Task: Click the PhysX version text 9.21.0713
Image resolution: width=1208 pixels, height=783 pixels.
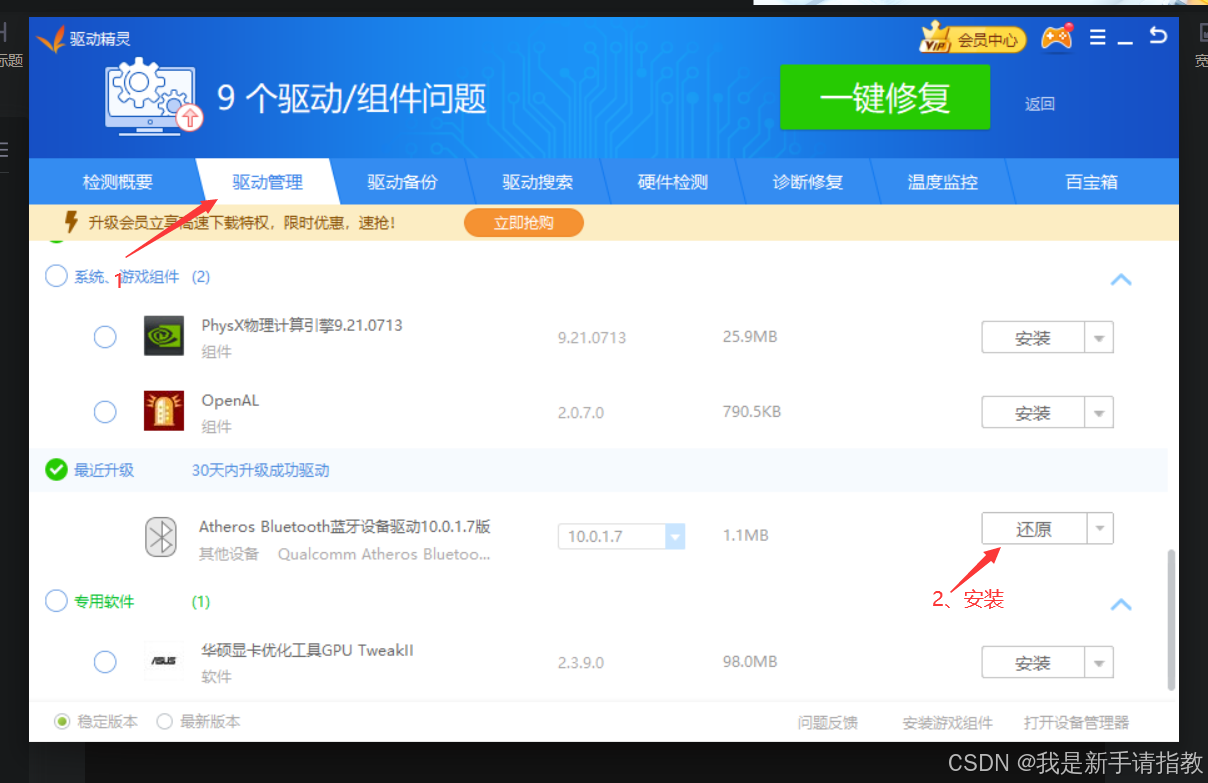Action: click(592, 337)
